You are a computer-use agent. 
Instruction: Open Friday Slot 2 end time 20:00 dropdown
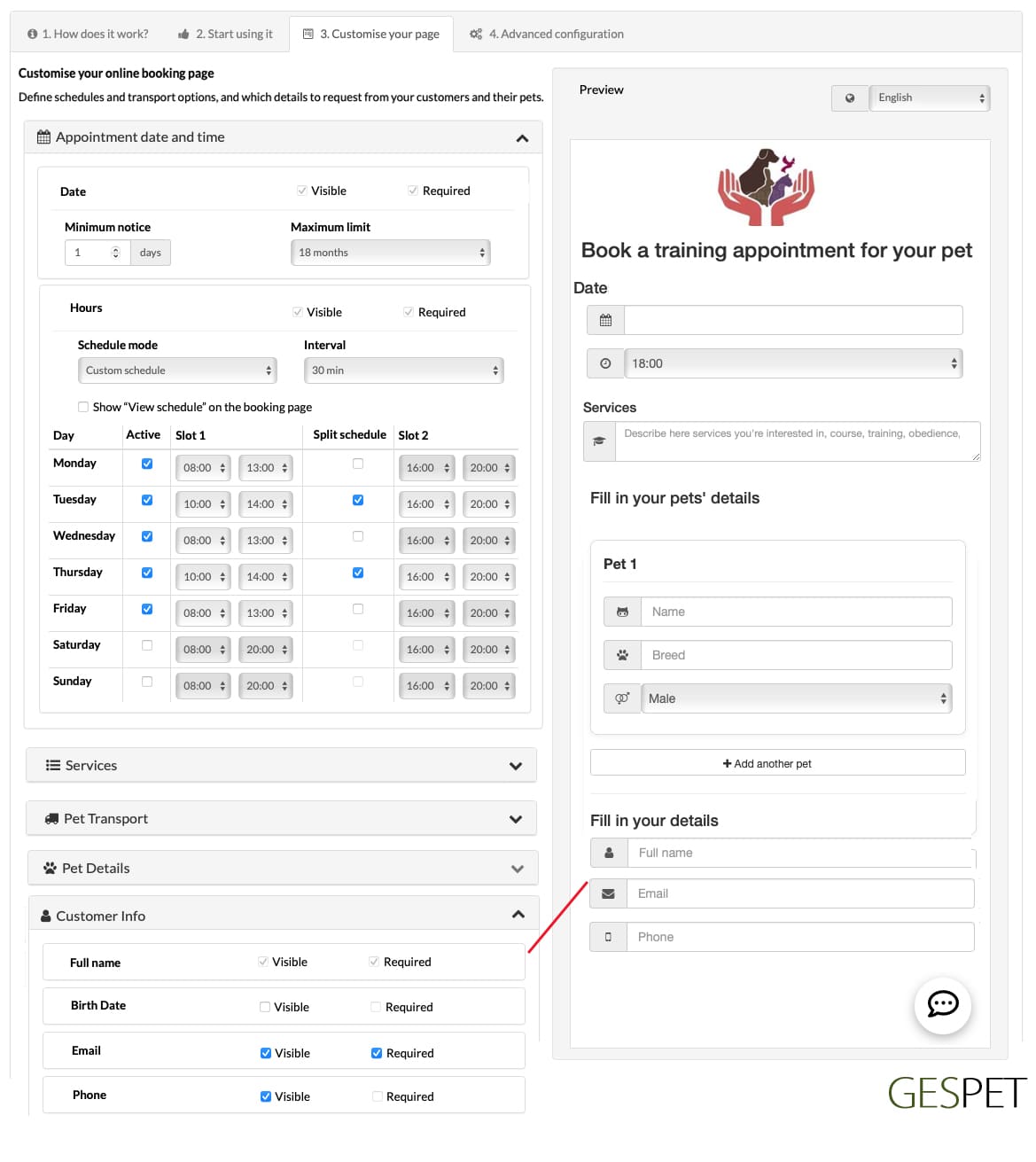(x=489, y=613)
